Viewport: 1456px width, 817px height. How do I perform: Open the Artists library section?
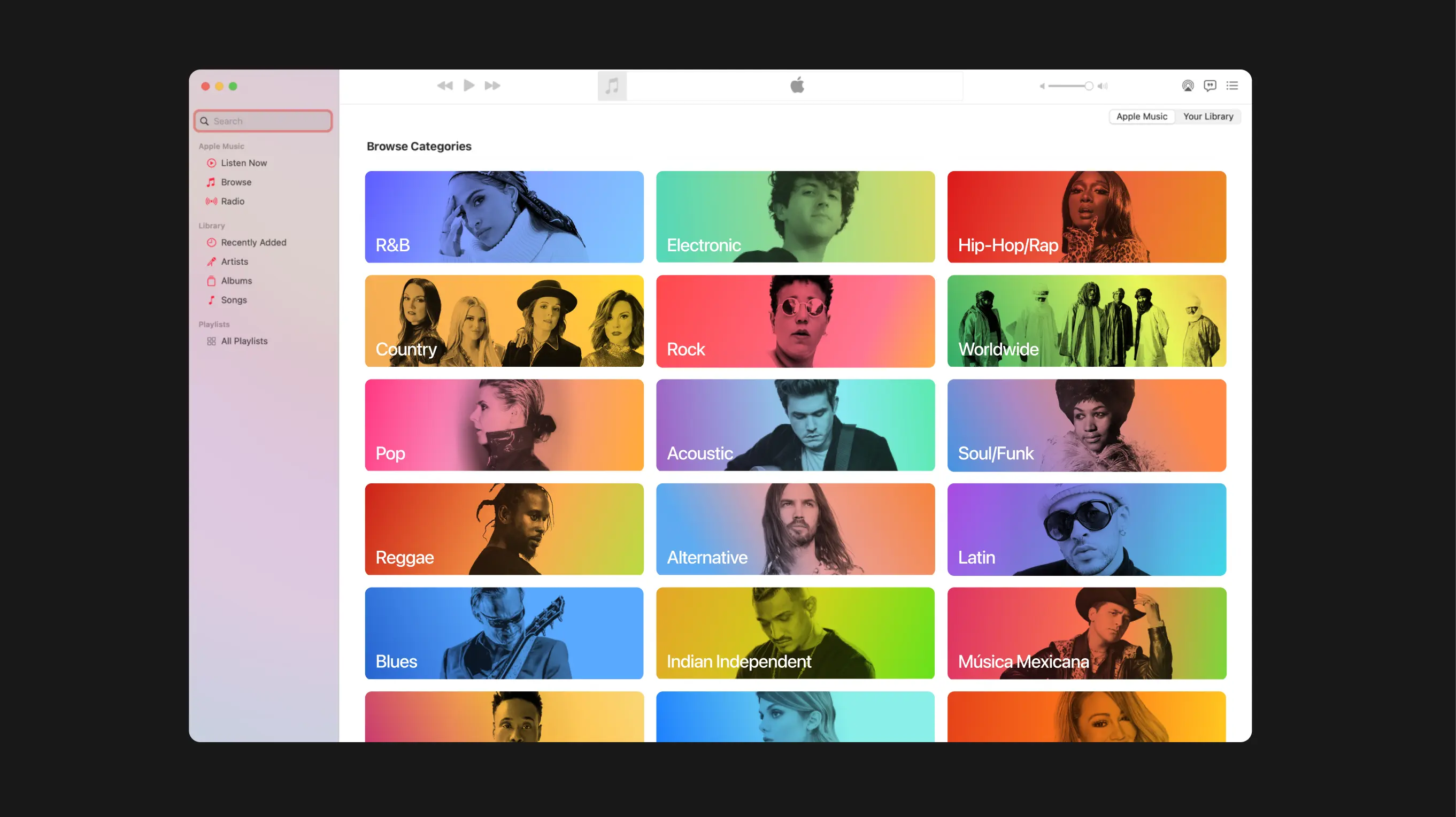point(234,261)
